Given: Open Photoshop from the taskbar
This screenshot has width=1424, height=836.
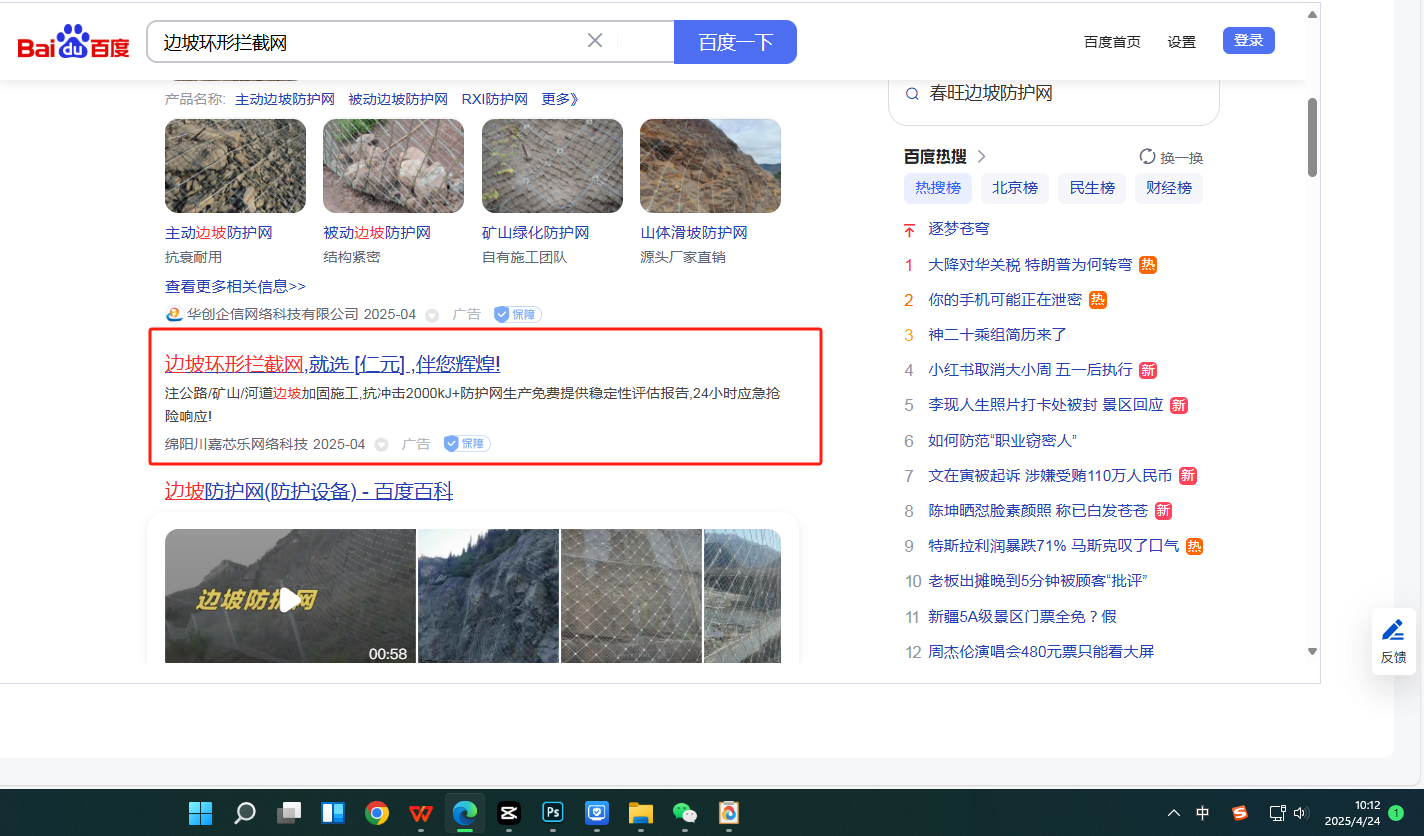Looking at the screenshot, I should pos(553,812).
